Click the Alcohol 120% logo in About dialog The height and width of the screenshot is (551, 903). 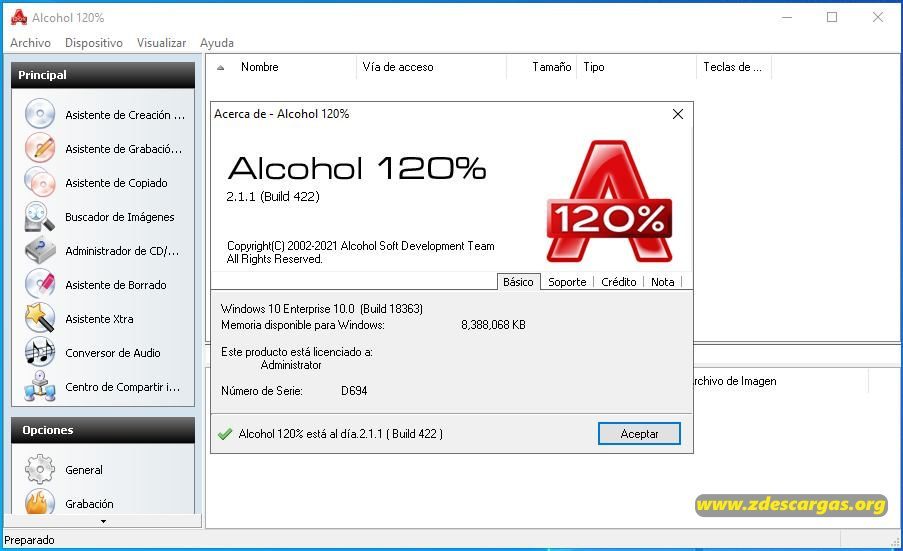(609, 202)
